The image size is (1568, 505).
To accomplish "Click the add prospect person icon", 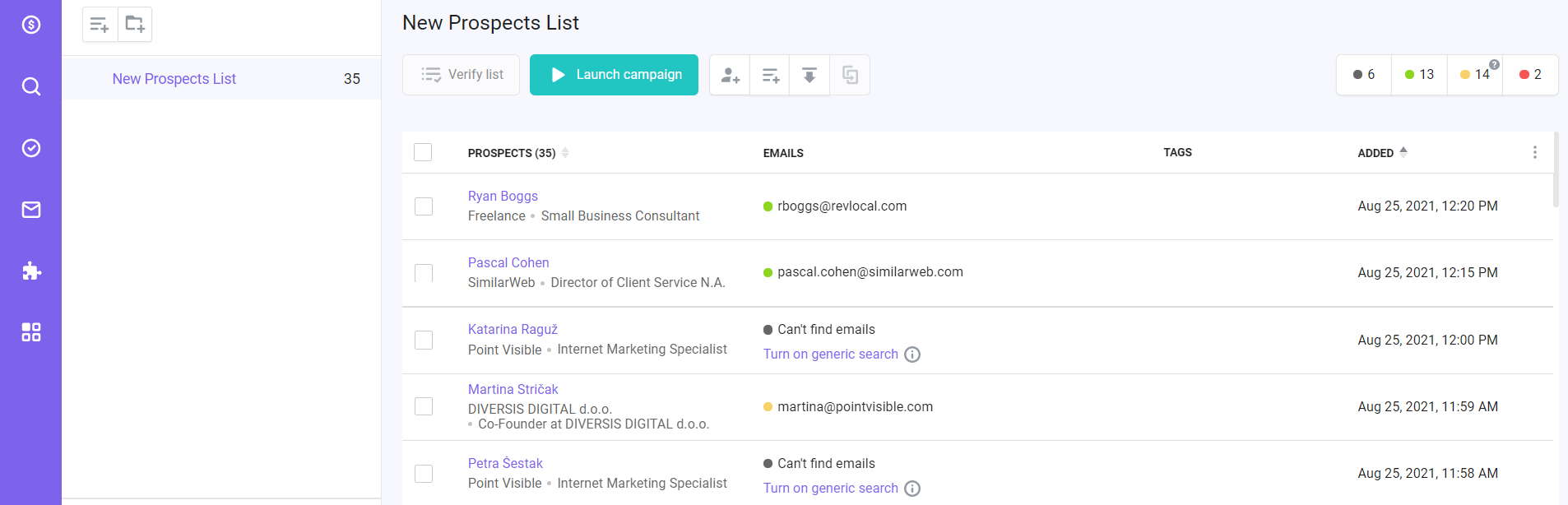I will [x=730, y=75].
